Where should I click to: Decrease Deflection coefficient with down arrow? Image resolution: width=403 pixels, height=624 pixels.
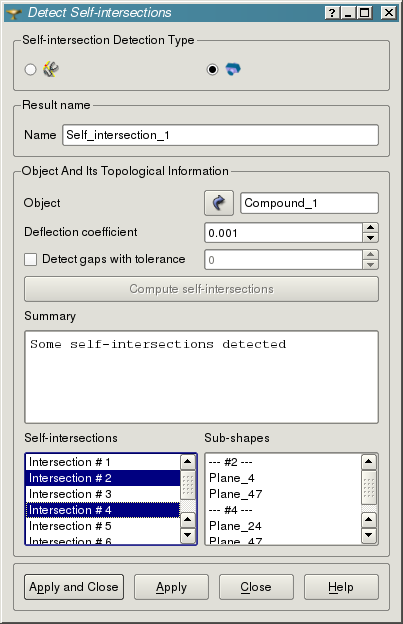(x=370, y=238)
